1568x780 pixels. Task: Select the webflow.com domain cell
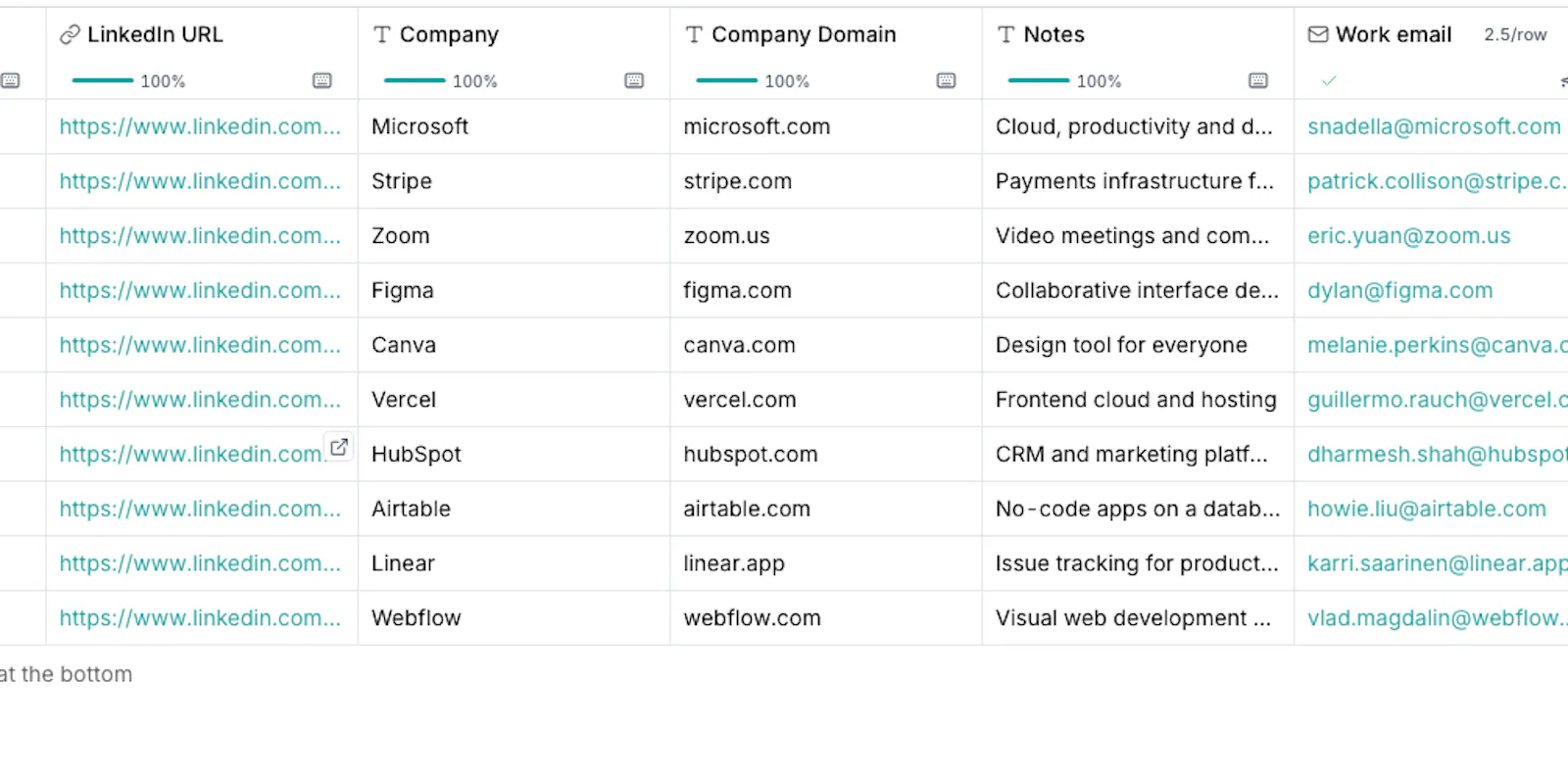[826, 618]
